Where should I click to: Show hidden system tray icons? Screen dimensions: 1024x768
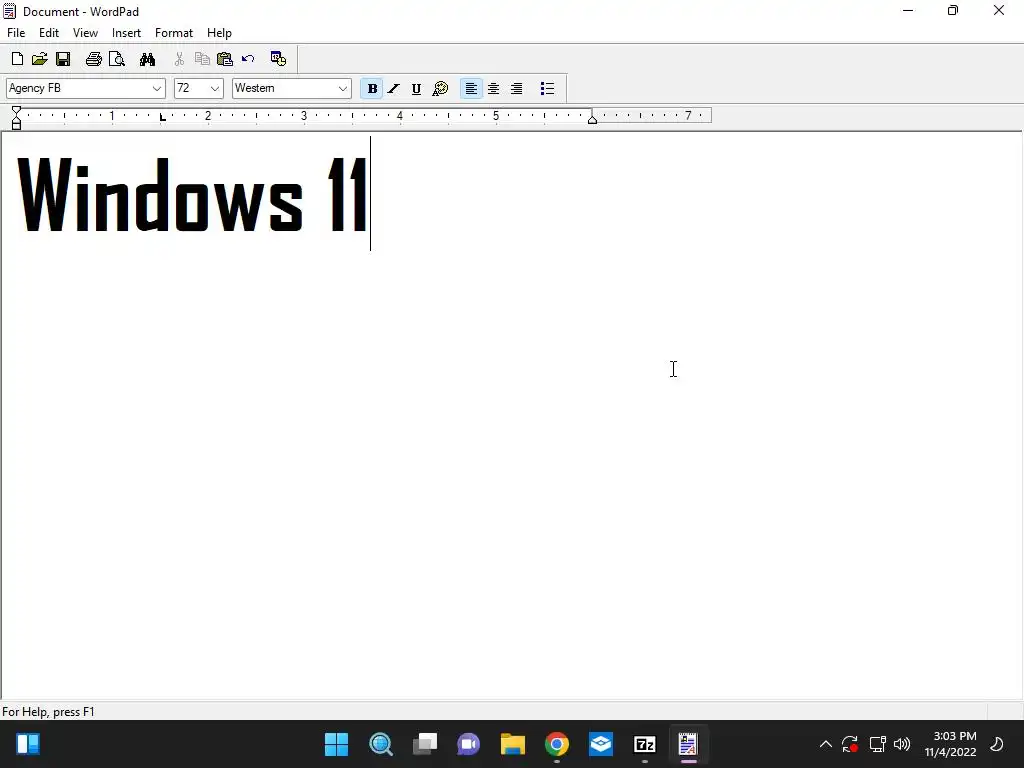coord(825,744)
